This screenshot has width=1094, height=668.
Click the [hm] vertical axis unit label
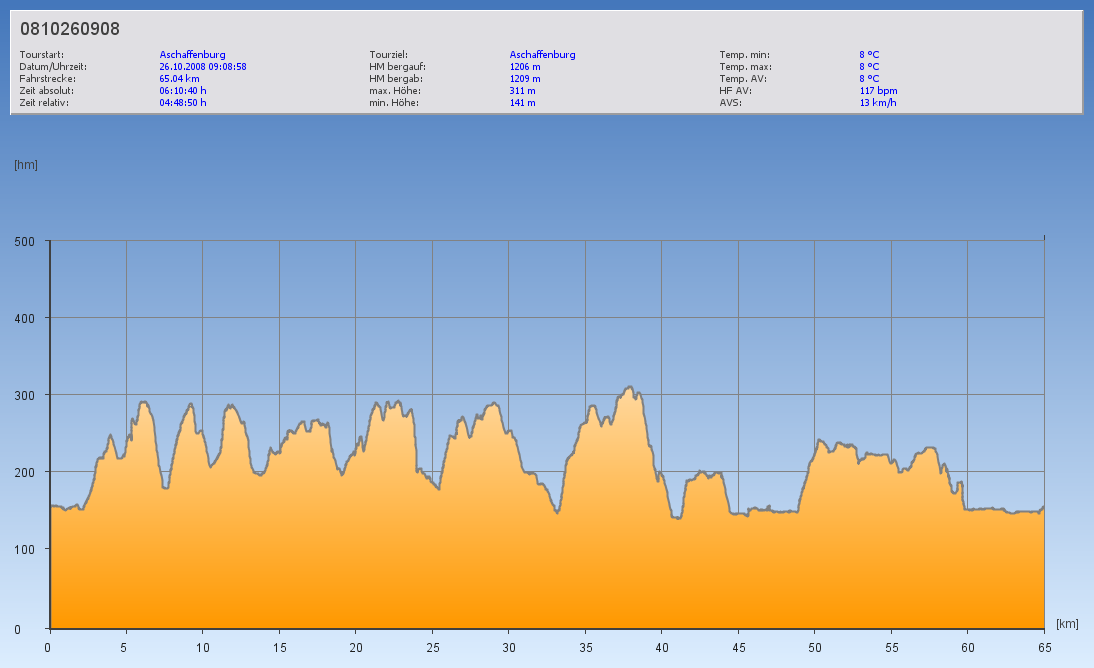(26, 164)
